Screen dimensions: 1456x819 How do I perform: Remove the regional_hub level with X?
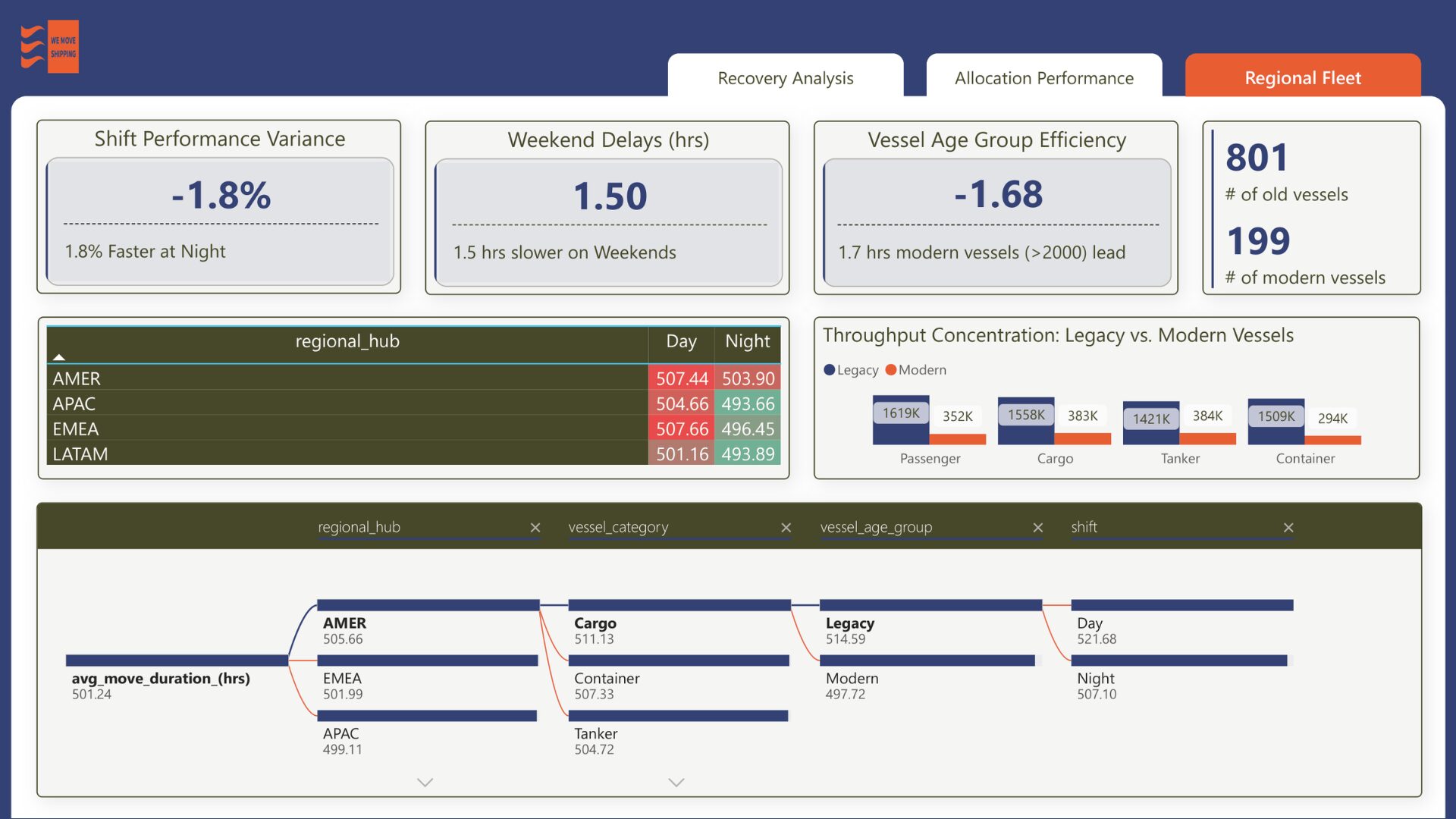(535, 528)
